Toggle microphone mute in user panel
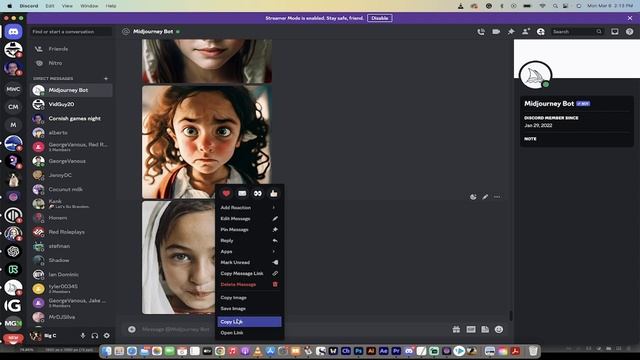This screenshot has height=360, width=640. 83,336
